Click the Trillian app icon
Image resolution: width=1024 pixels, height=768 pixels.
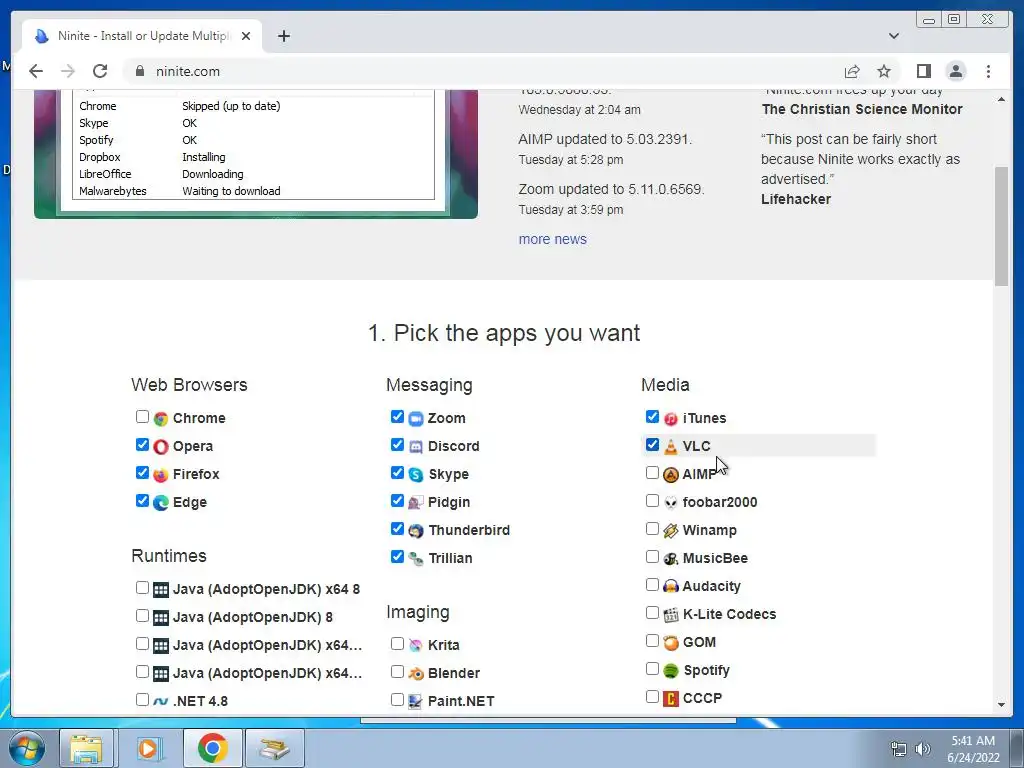[416, 559]
